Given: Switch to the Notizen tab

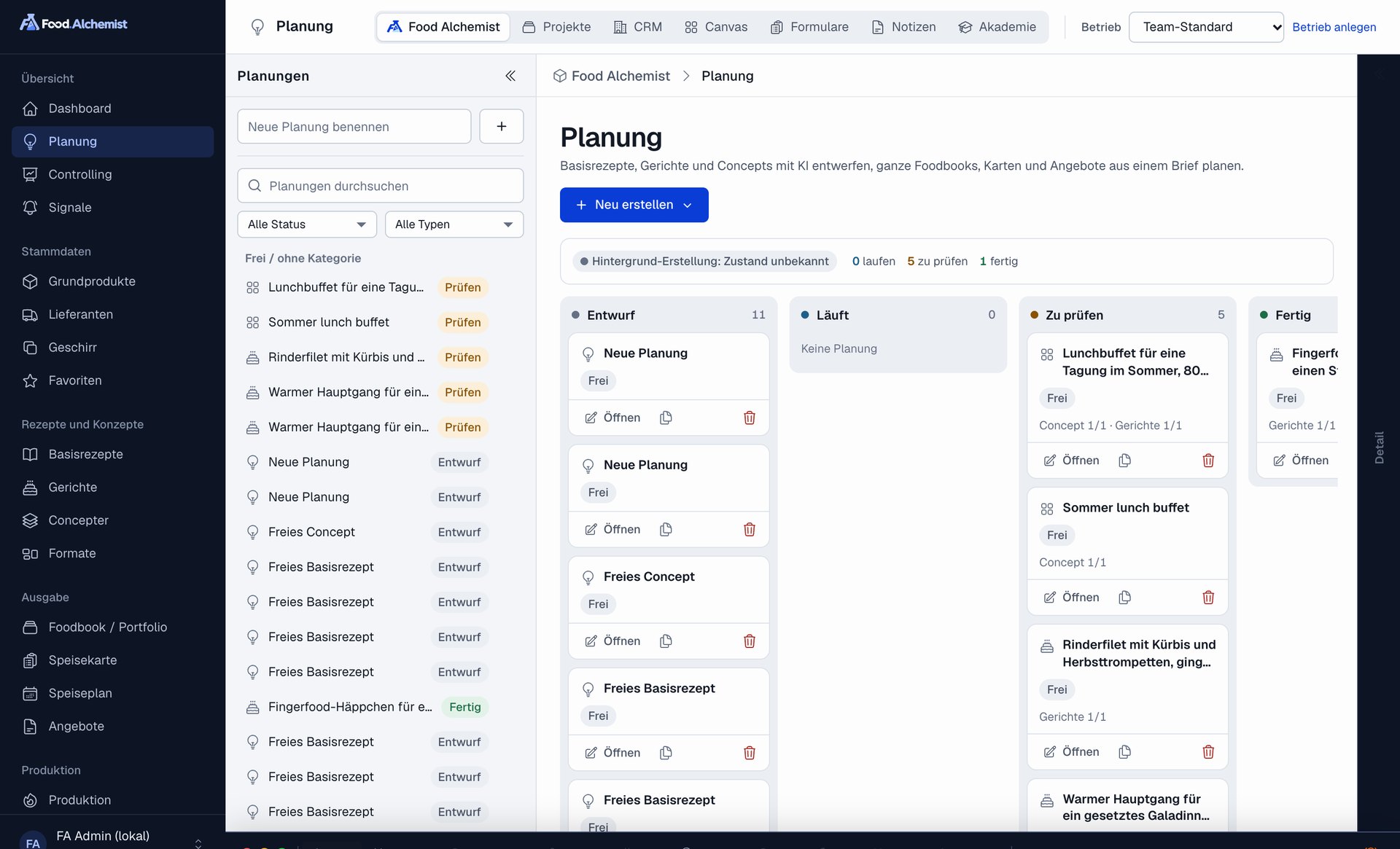Looking at the screenshot, I should pos(903,27).
